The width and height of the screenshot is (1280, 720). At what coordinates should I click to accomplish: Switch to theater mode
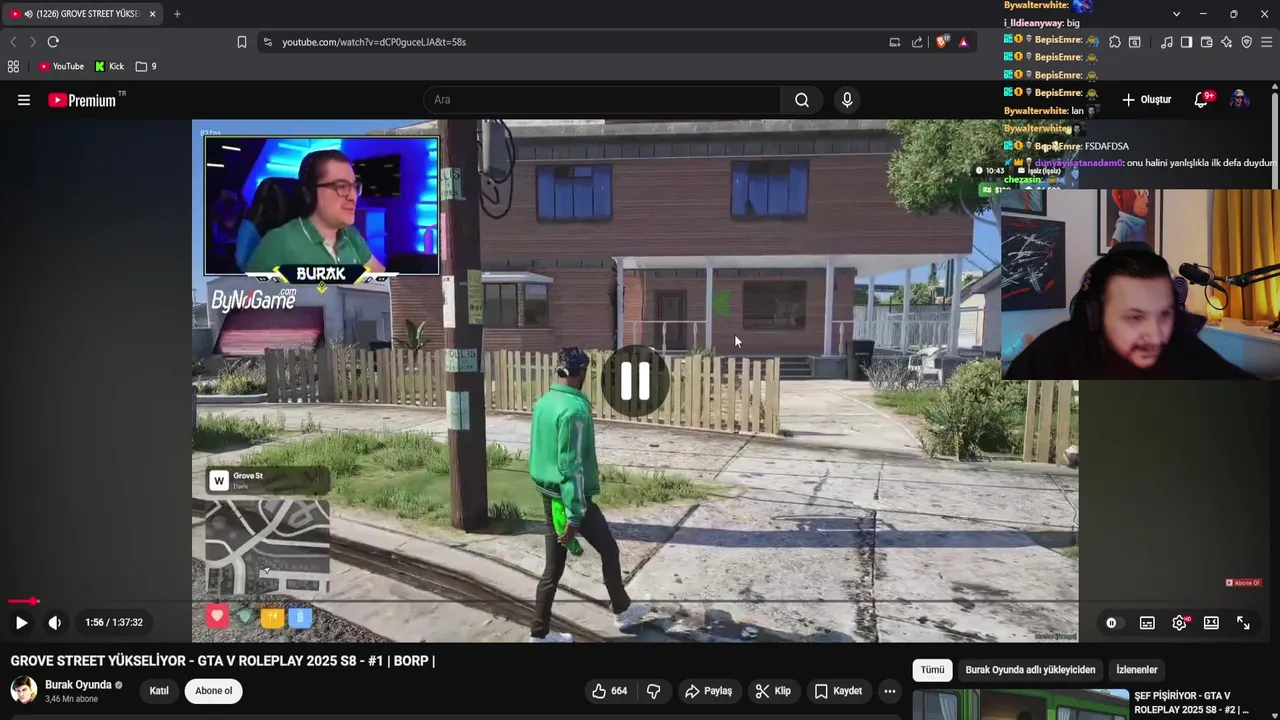[x=1211, y=622]
